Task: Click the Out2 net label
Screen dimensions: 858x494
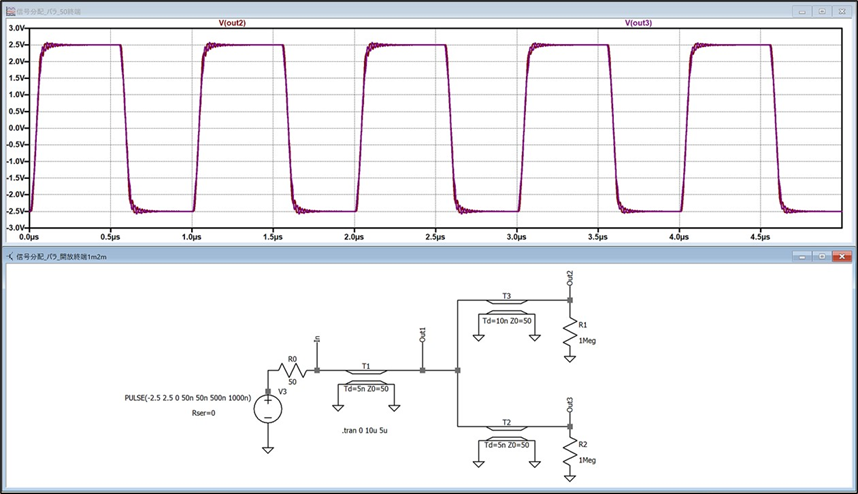Action: pyautogui.click(x=569, y=278)
